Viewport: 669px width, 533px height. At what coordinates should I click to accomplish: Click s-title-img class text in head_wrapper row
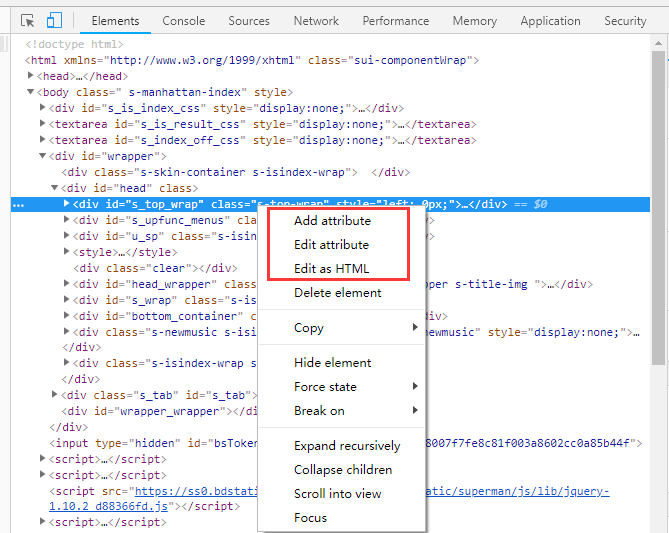point(491,284)
